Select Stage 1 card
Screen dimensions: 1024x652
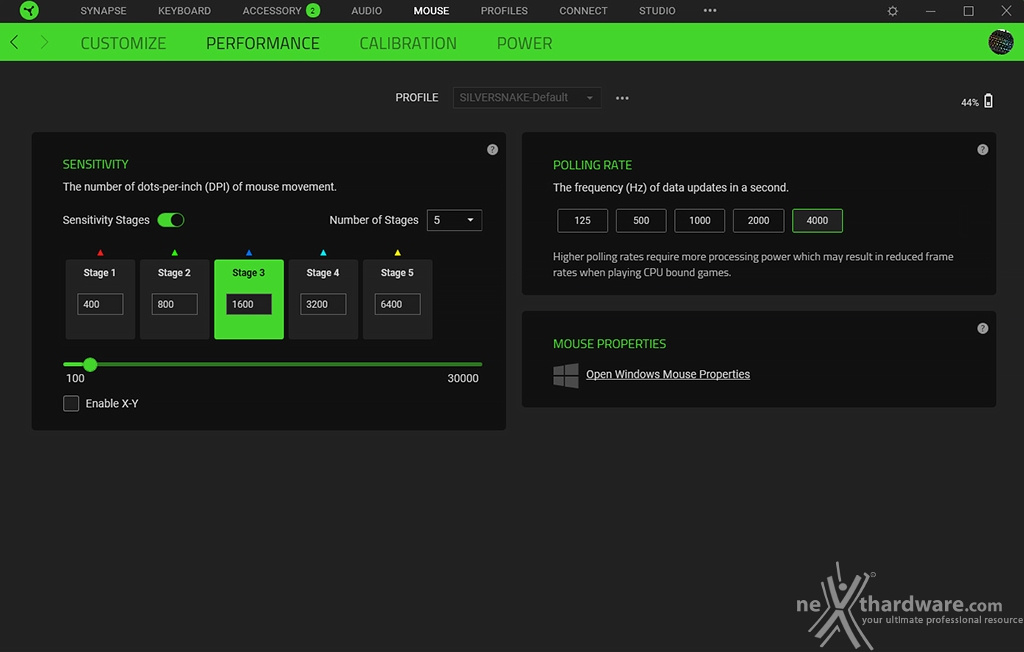(100, 299)
